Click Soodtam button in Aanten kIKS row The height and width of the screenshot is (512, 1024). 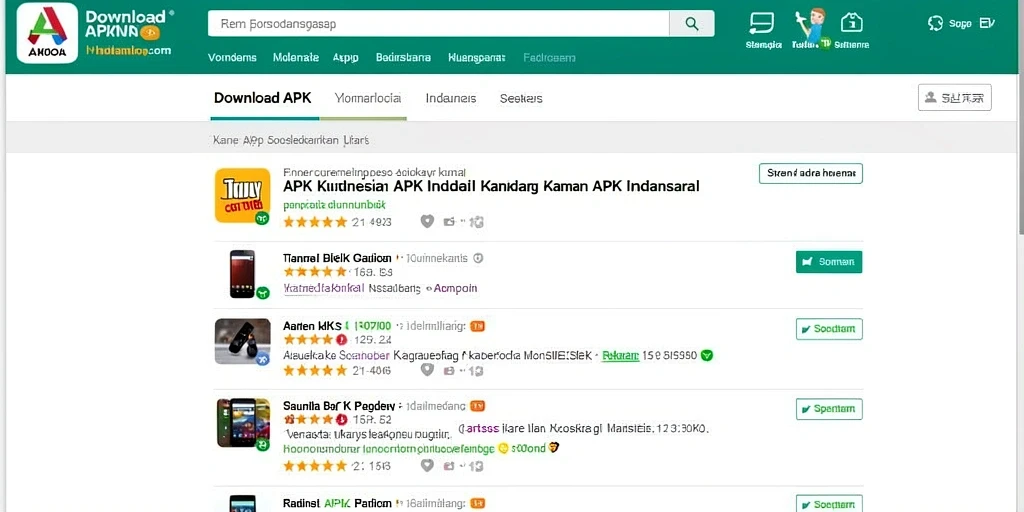pos(829,329)
